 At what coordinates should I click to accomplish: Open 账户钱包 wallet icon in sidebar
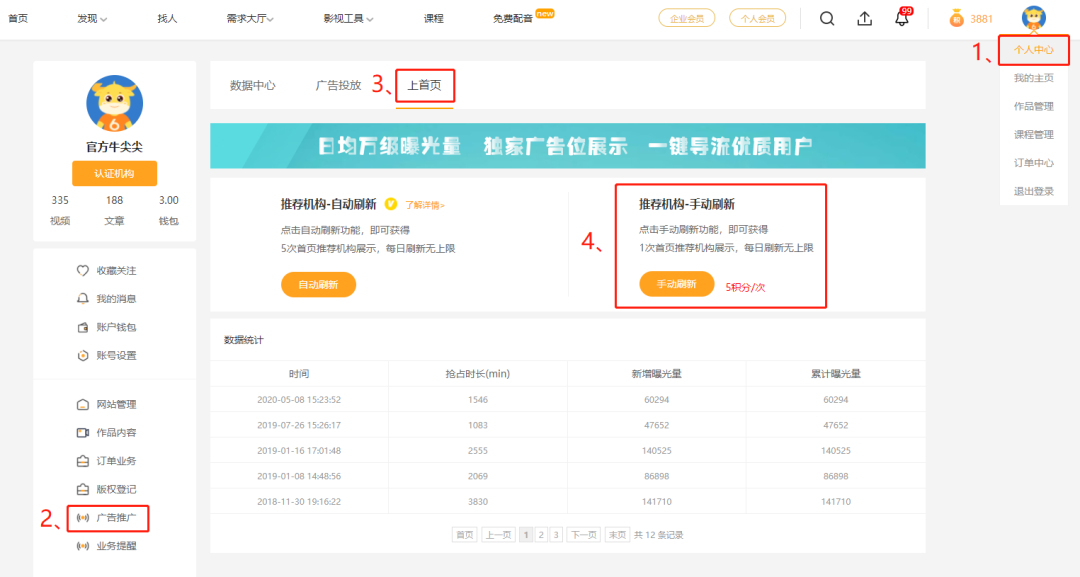tap(84, 327)
